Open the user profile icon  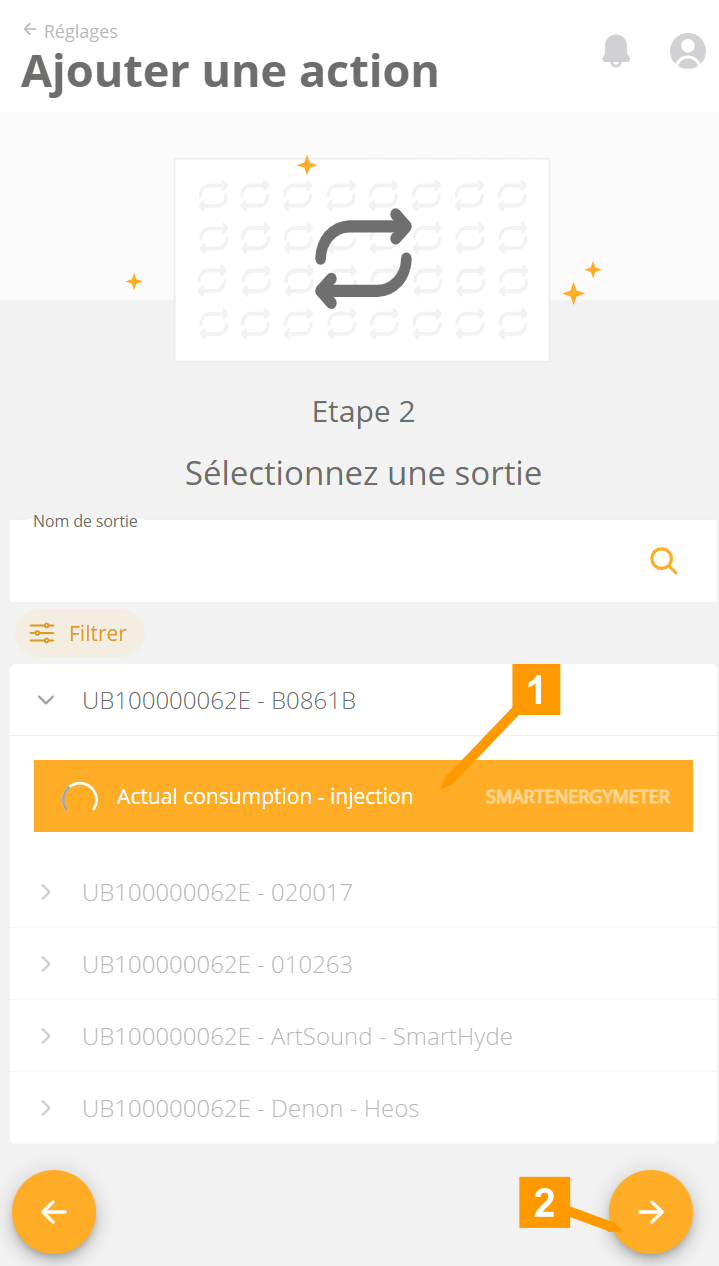687,50
